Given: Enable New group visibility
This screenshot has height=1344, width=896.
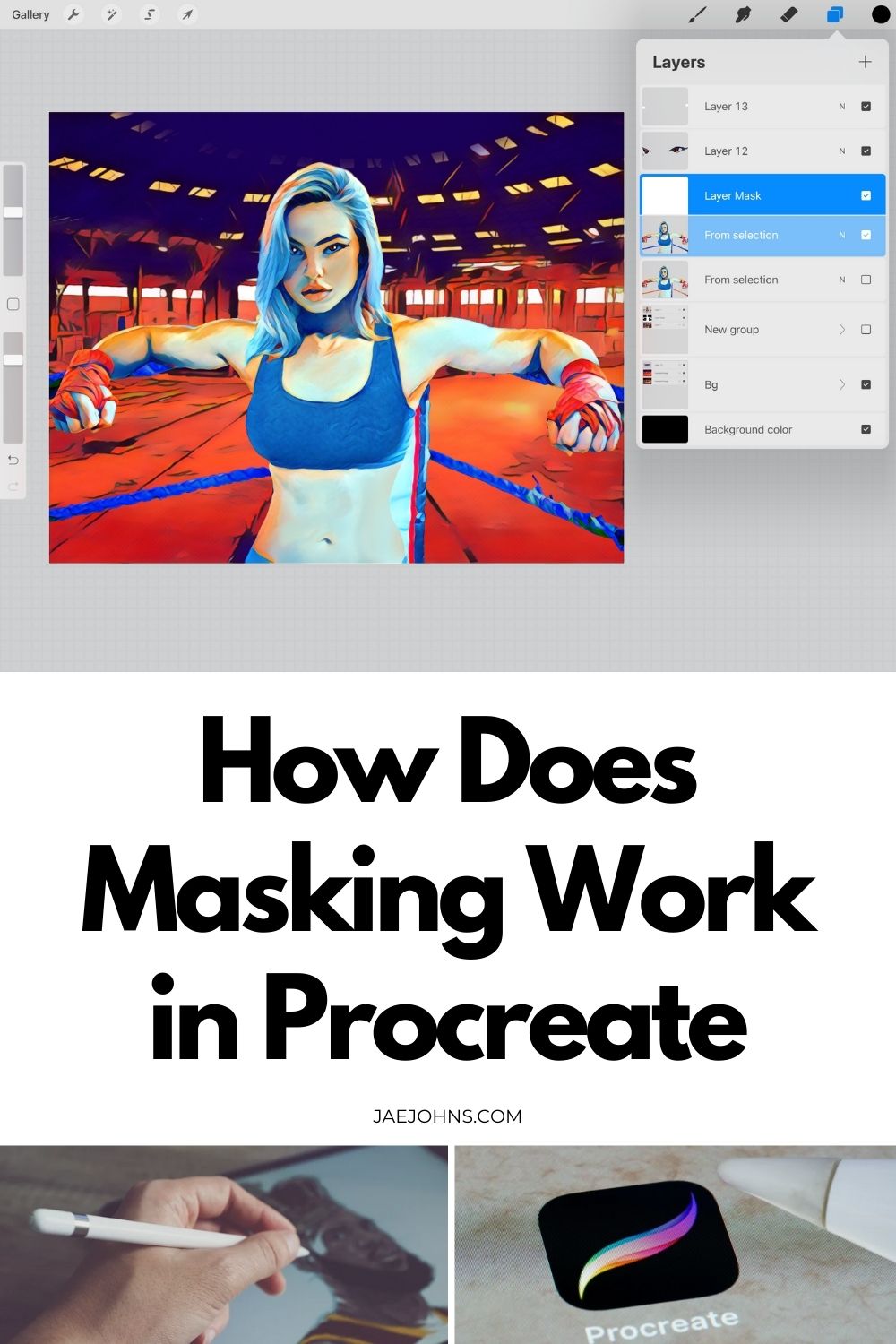Looking at the screenshot, I should 866,330.
